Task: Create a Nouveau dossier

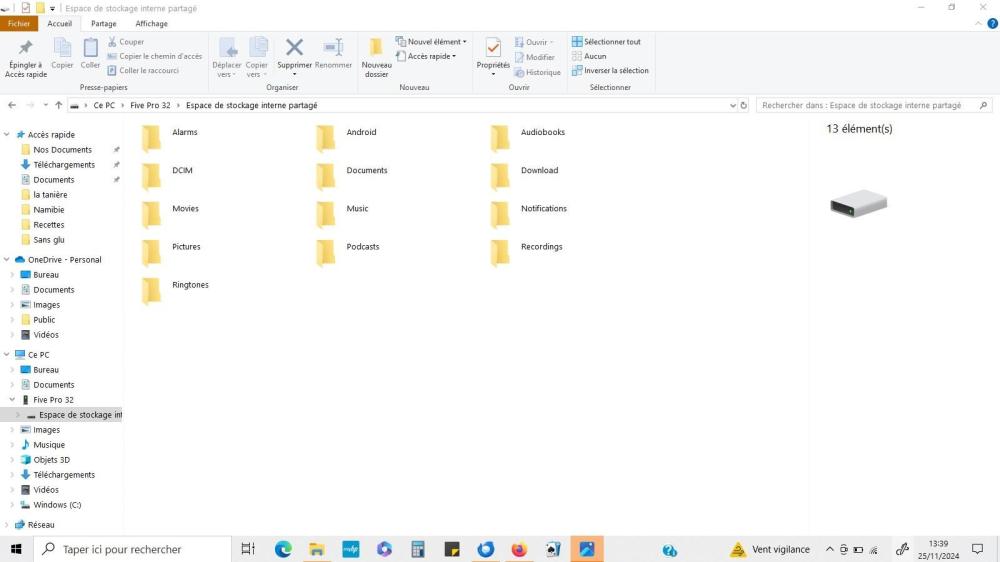Action: pos(376,57)
